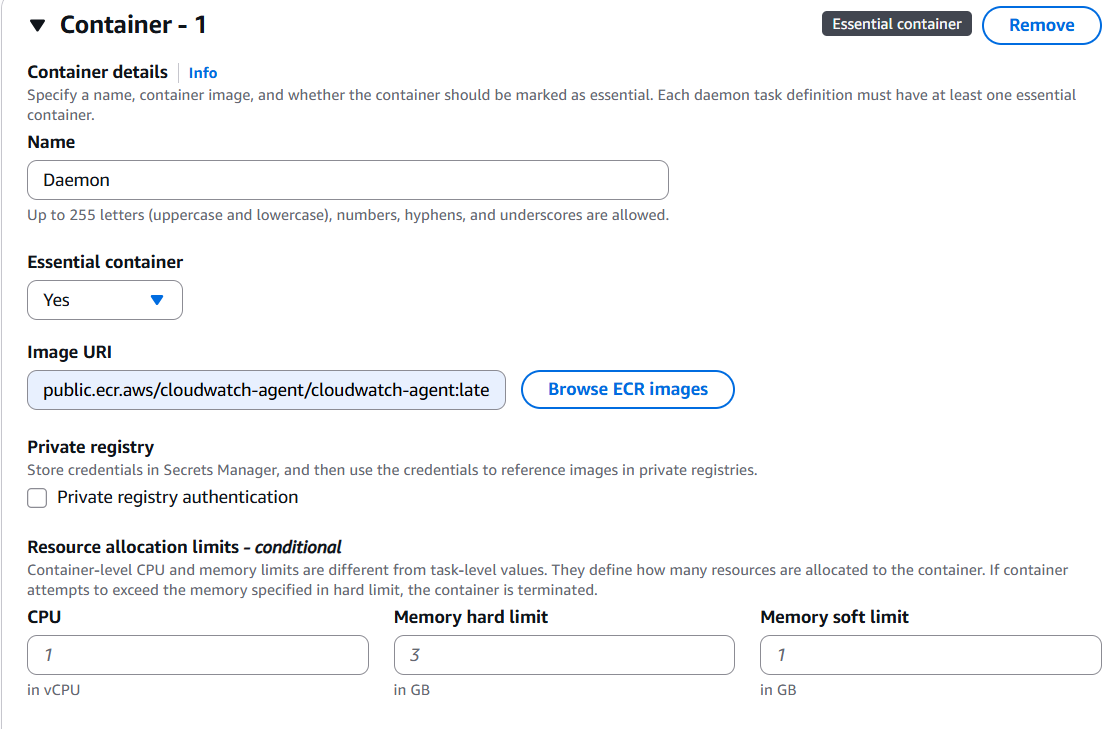Click the Memory soft limit label
Viewport: 1120px width, 729px height.
[834, 617]
